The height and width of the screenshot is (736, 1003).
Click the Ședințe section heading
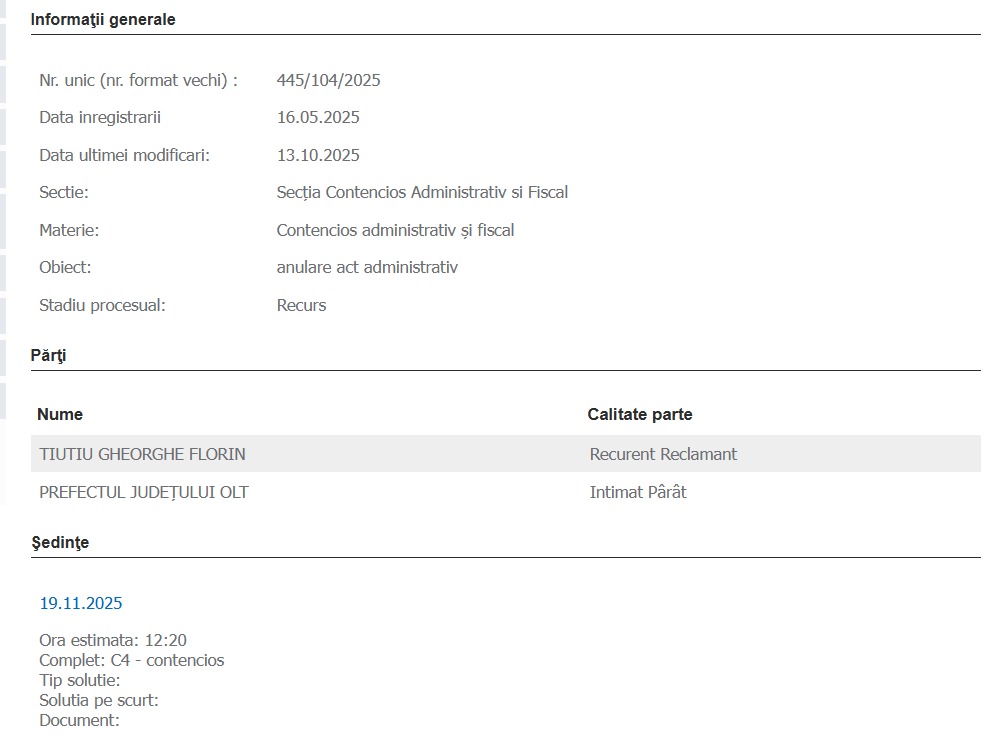tap(60, 542)
